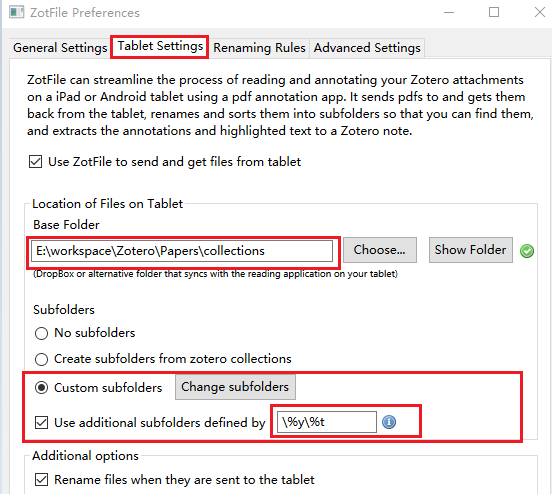
Task: Minimize the ZotFile Preferences window
Action: 448,12
